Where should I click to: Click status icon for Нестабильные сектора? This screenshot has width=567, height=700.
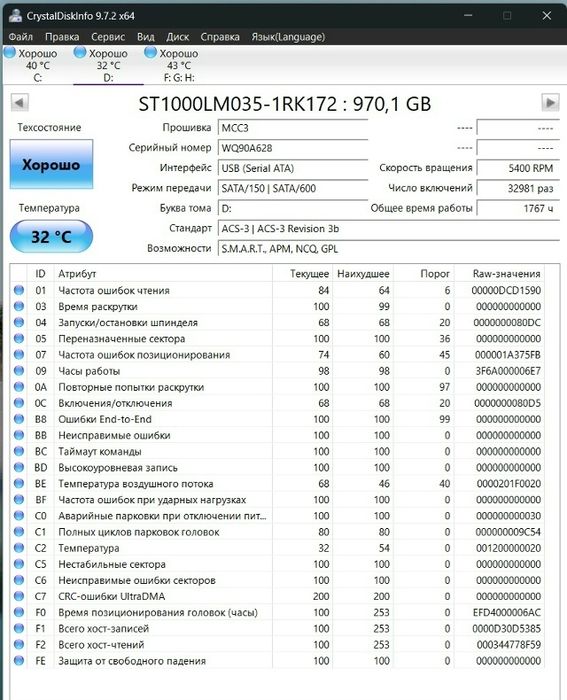(x=19, y=564)
